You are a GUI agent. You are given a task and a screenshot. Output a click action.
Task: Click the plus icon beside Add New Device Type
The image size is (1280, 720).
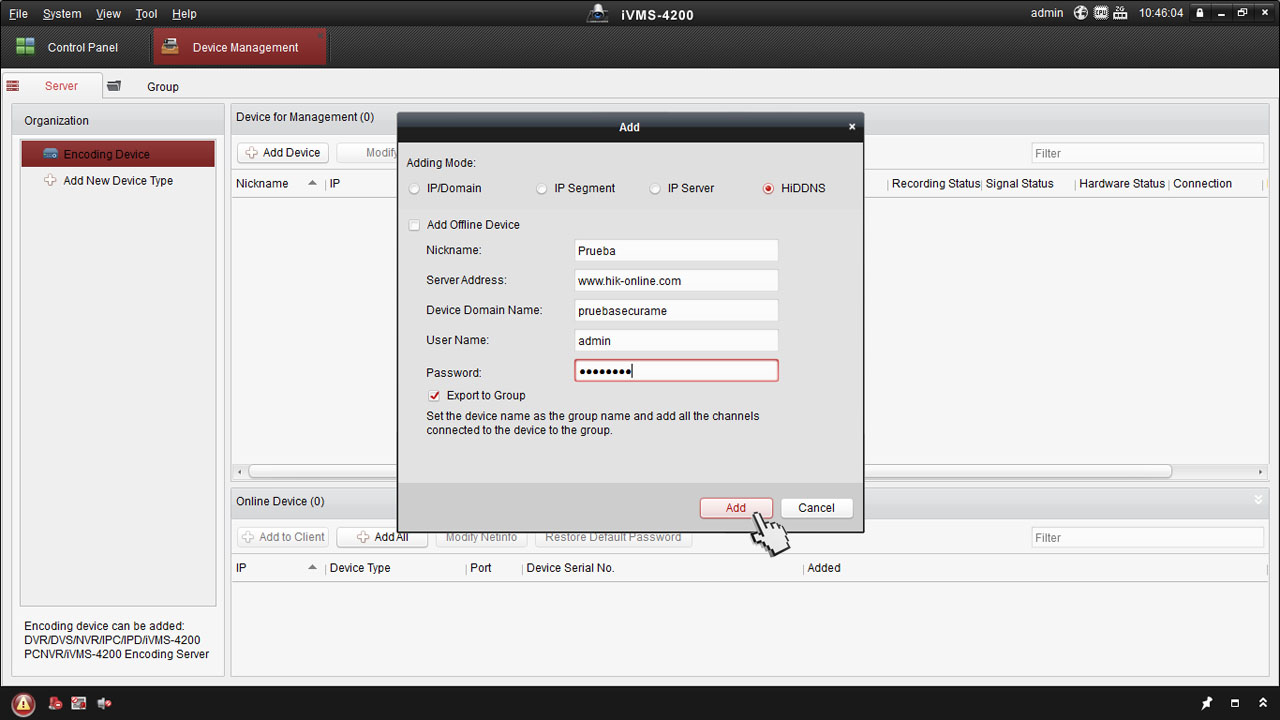[x=50, y=180]
